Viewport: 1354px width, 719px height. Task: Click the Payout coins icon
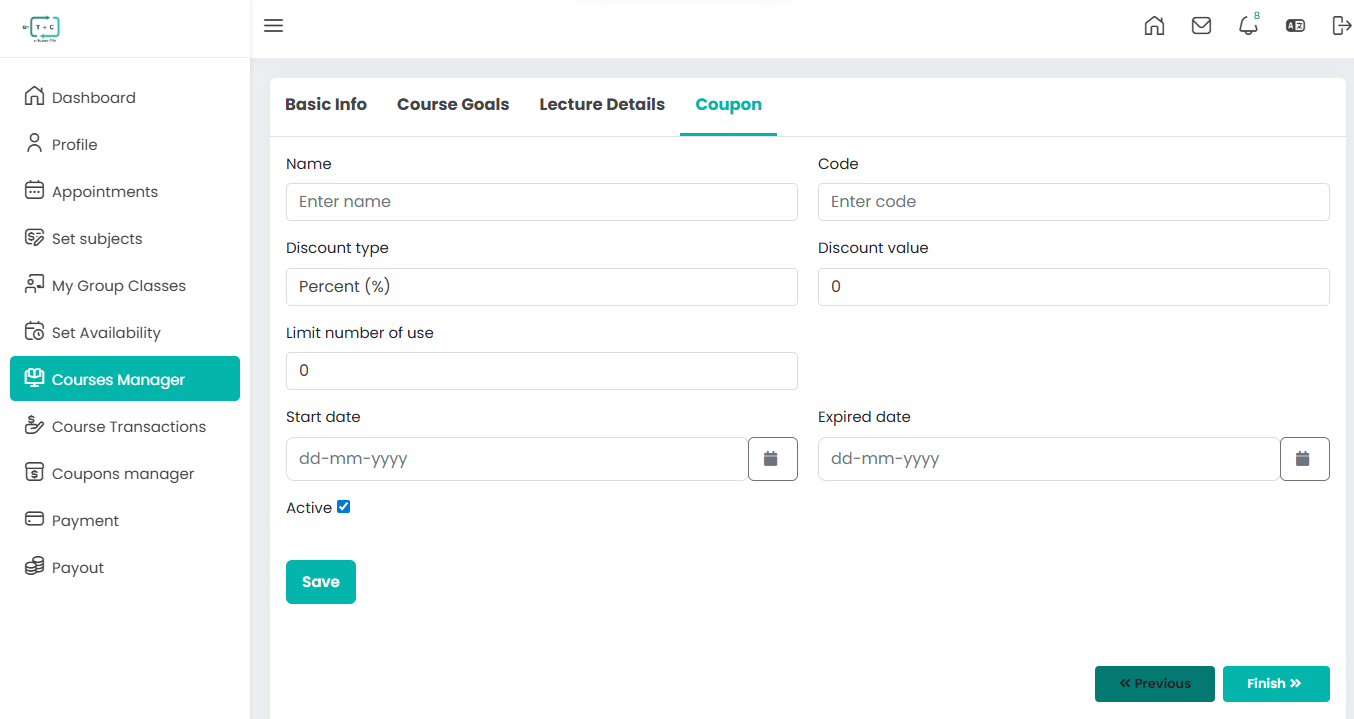click(x=34, y=566)
